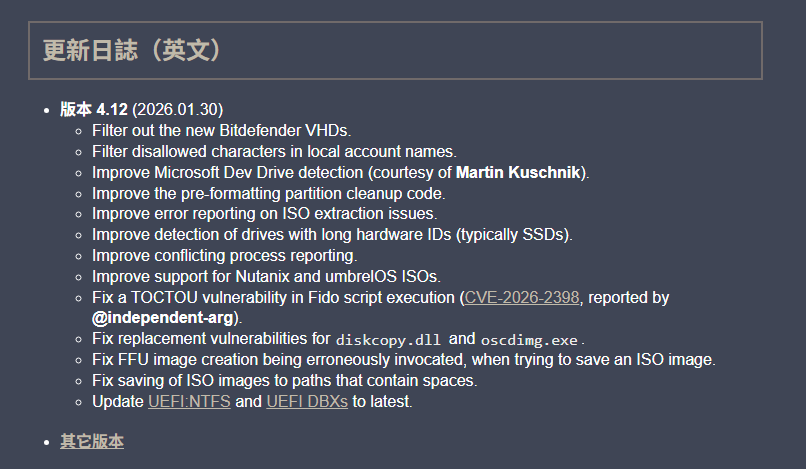Click the local account names entry
This screenshot has width=806, height=469.
tap(274, 151)
